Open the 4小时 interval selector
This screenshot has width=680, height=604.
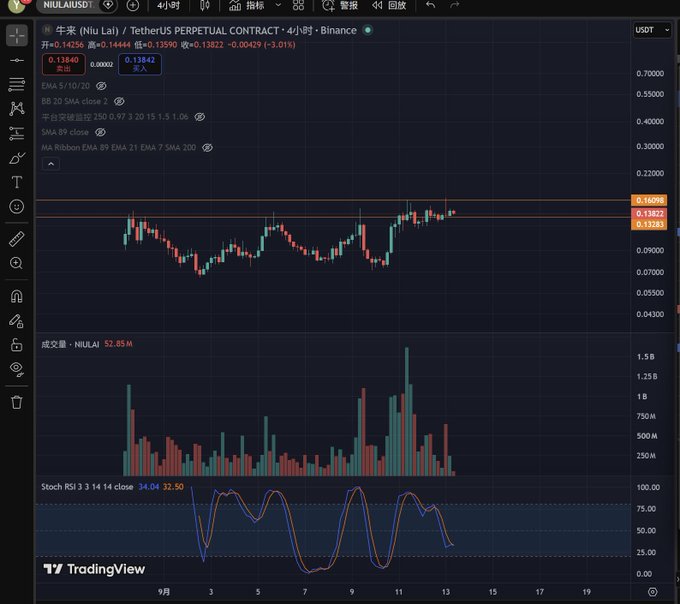pos(168,5)
